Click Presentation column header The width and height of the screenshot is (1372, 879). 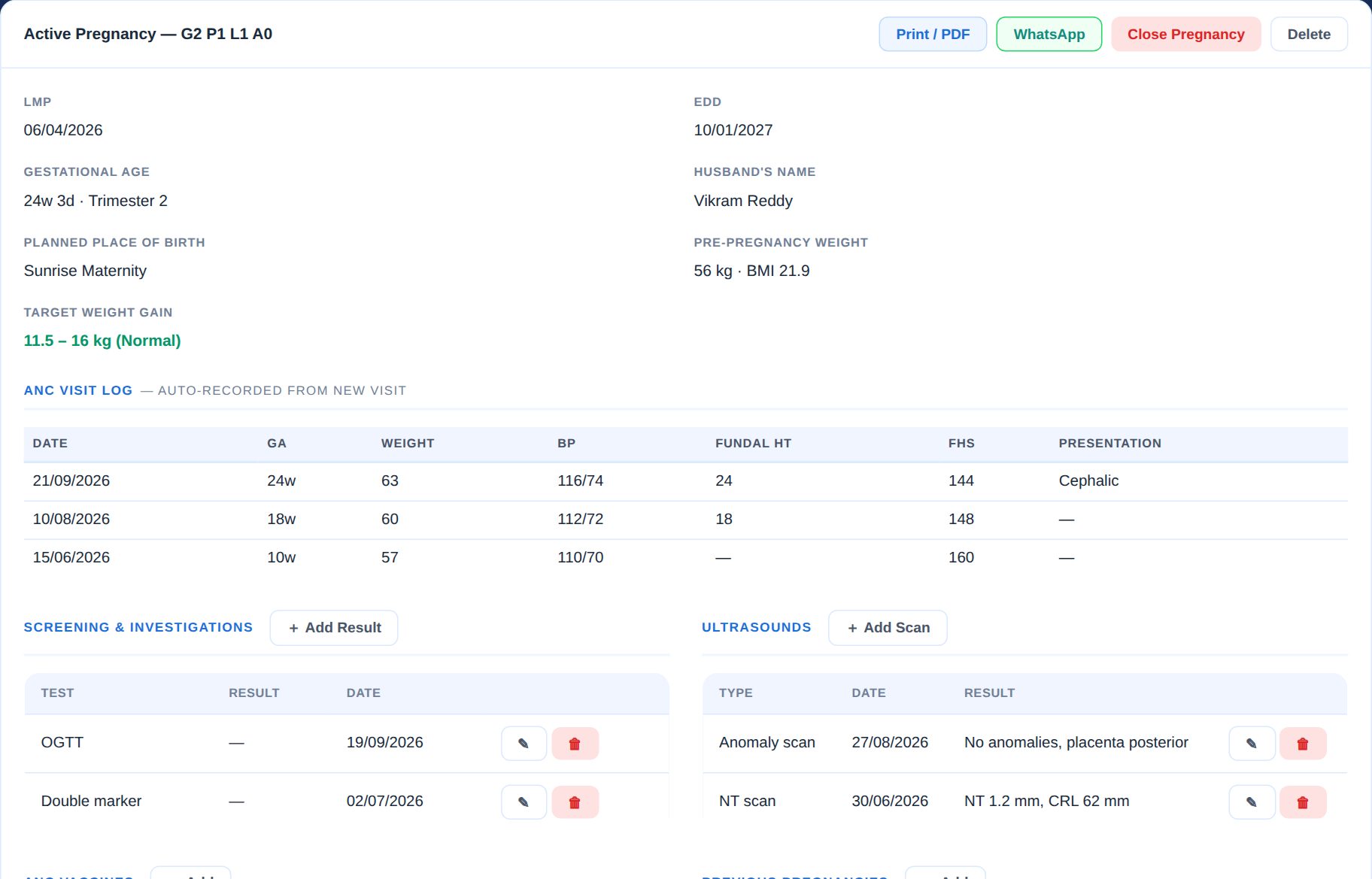1109,443
